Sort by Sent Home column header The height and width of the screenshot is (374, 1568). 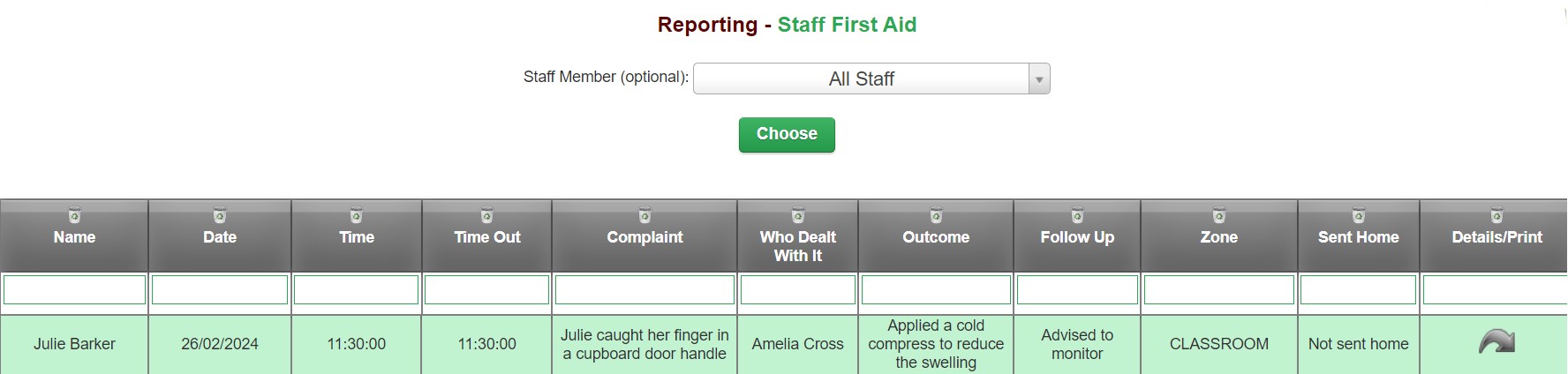point(1358,237)
